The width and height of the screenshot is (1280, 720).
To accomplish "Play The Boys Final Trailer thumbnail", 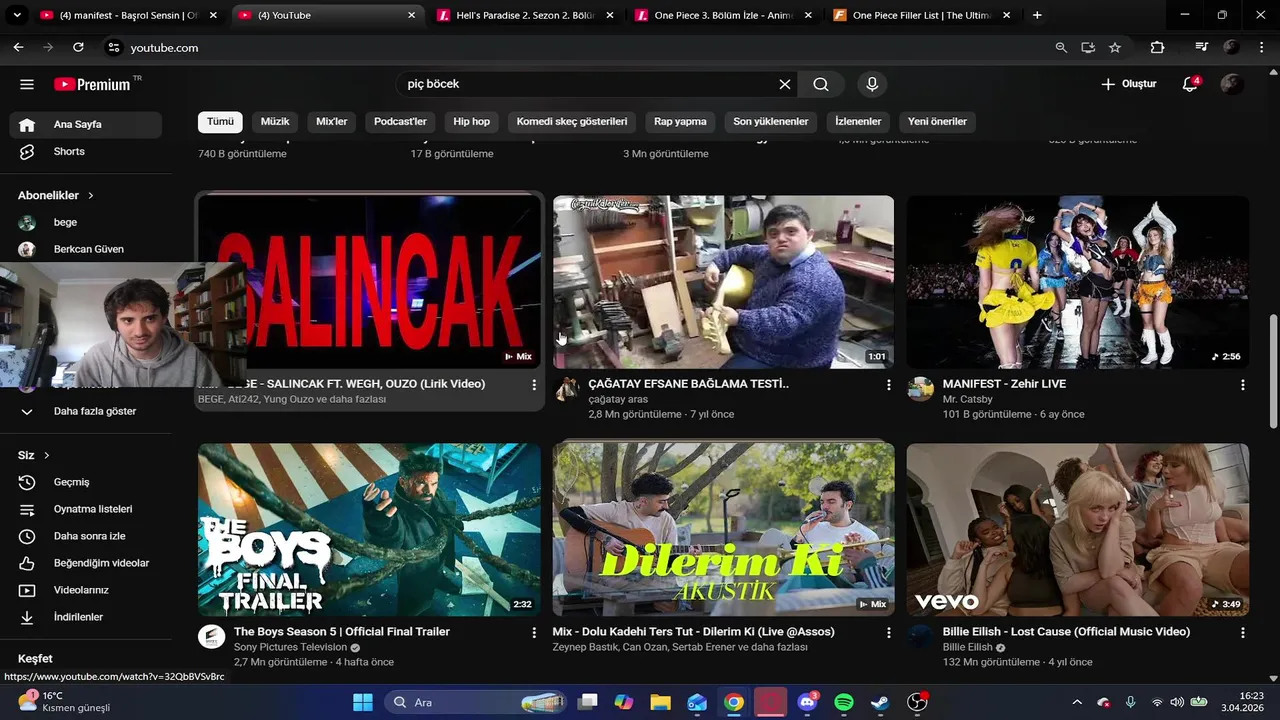I will pyautogui.click(x=369, y=529).
